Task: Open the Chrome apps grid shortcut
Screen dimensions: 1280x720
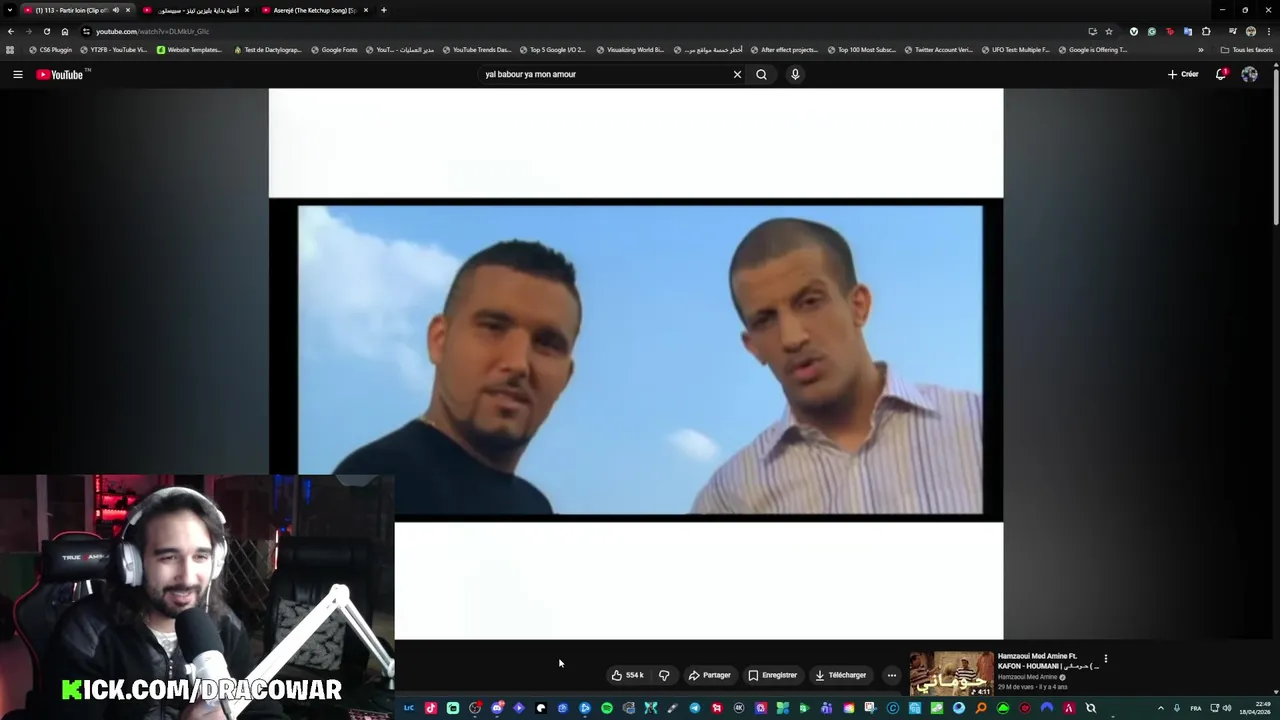Action: click(10, 50)
